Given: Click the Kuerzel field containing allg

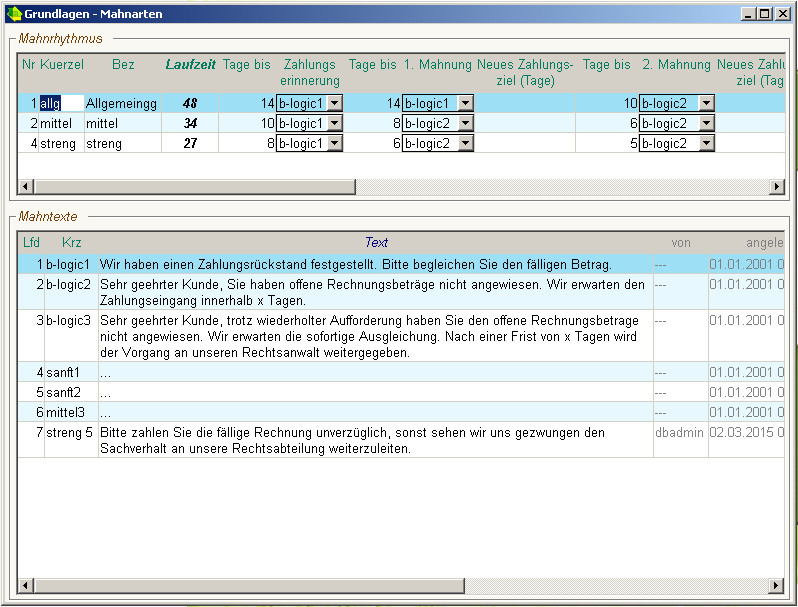Looking at the screenshot, I should tap(62, 103).
